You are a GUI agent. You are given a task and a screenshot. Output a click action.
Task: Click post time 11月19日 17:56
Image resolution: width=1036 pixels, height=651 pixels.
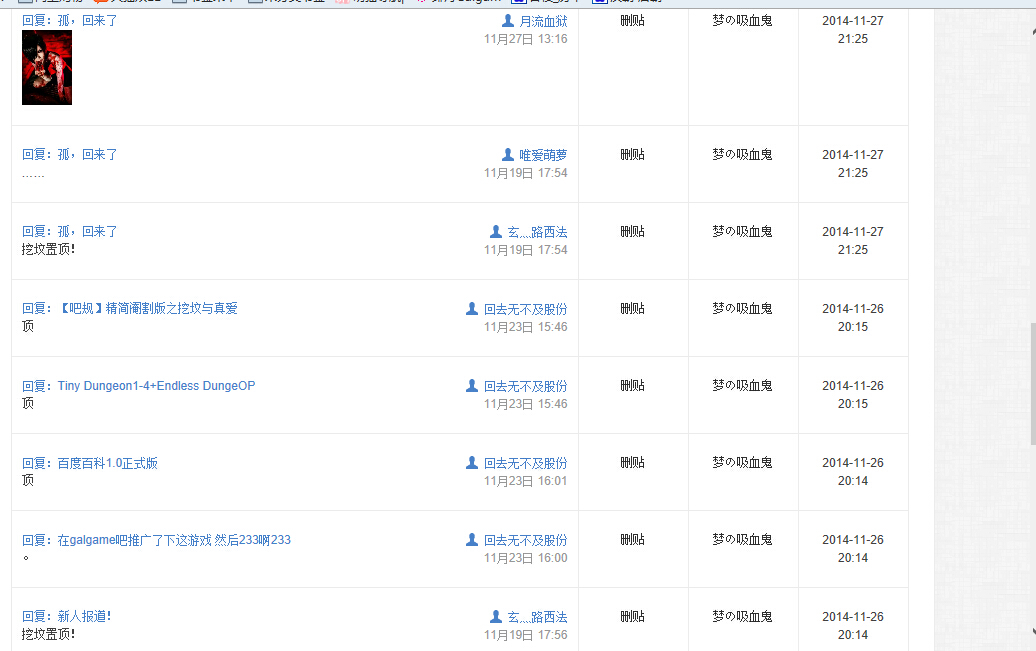click(525, 635)
